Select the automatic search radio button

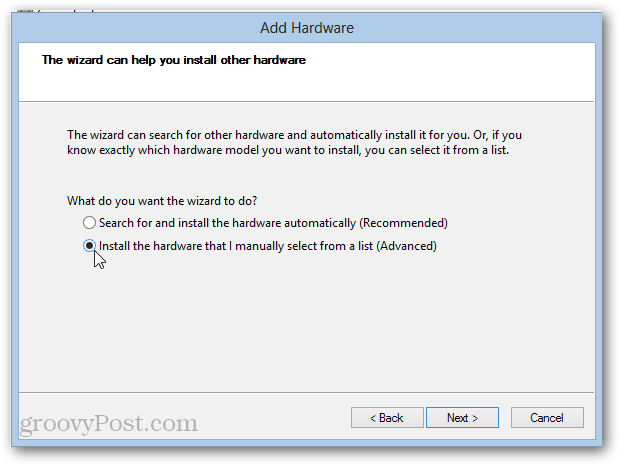click(89, 223)
